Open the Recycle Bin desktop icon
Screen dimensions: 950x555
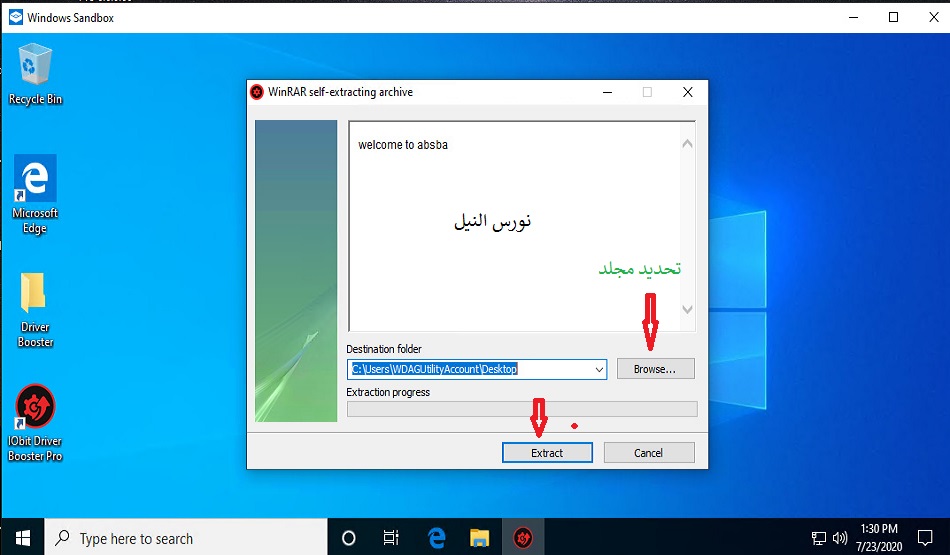click(x=35, y=68)
